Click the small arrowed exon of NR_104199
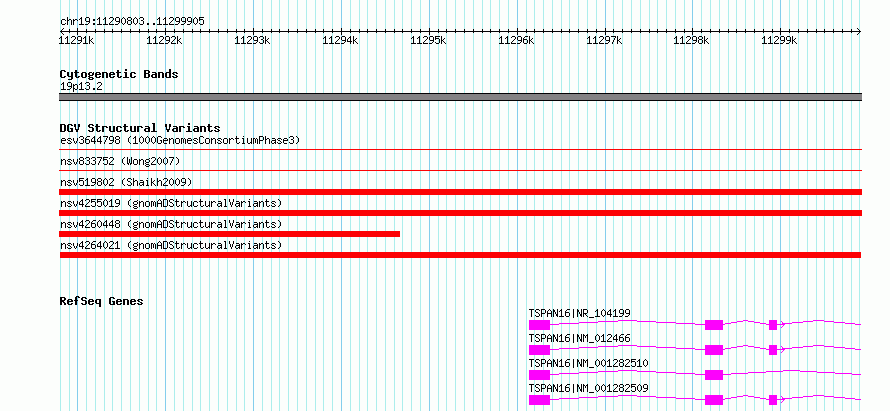 773,325
